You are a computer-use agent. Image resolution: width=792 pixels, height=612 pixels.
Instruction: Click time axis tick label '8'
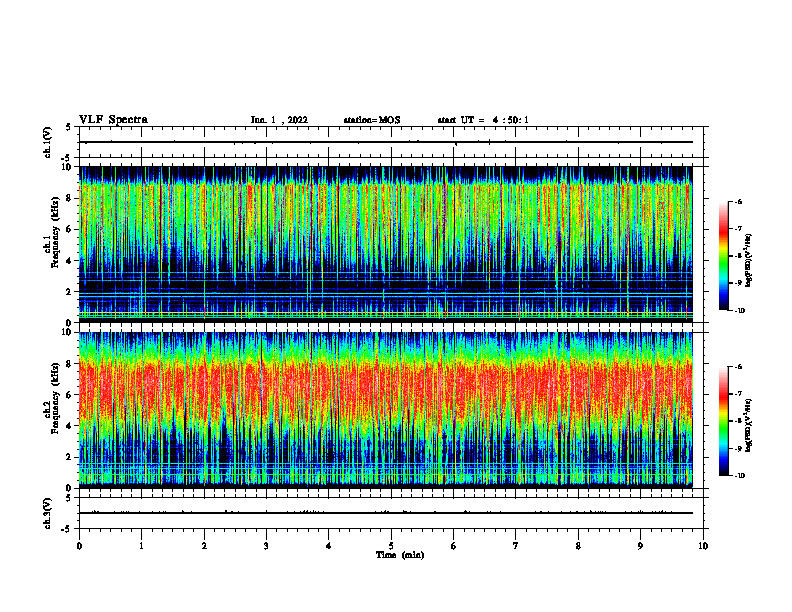coord(578,546)
